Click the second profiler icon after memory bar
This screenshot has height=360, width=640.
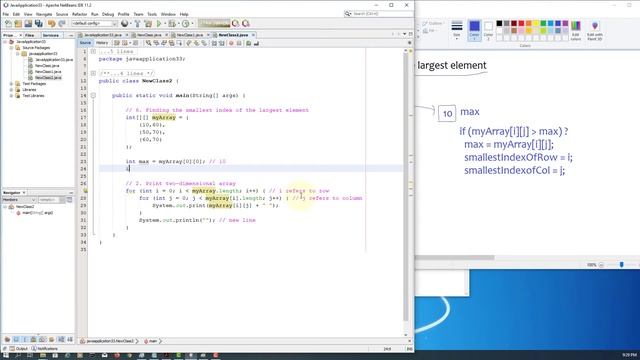click(246, 24)
